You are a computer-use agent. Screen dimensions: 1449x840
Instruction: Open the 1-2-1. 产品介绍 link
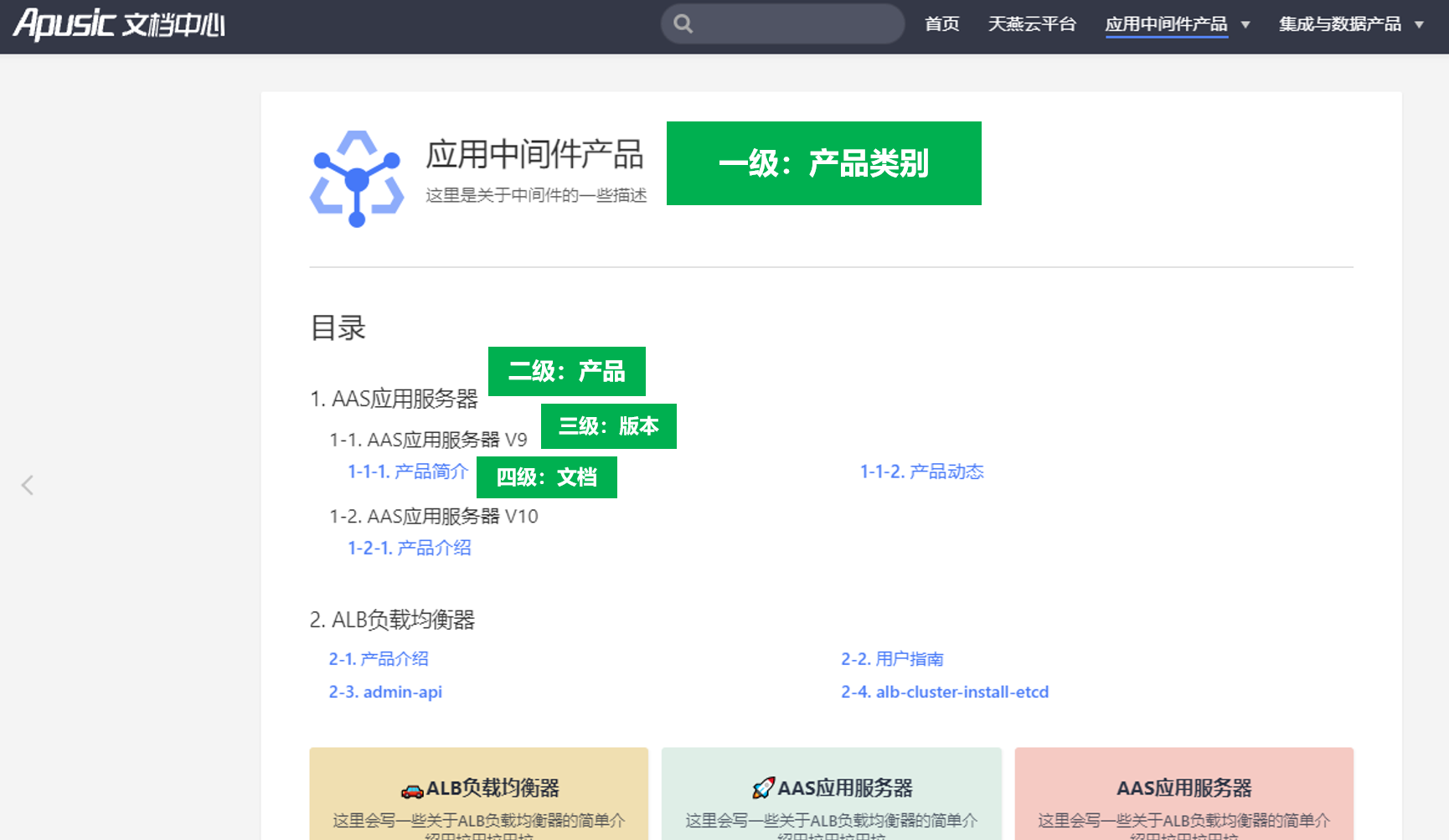click(x=410, y=548)
